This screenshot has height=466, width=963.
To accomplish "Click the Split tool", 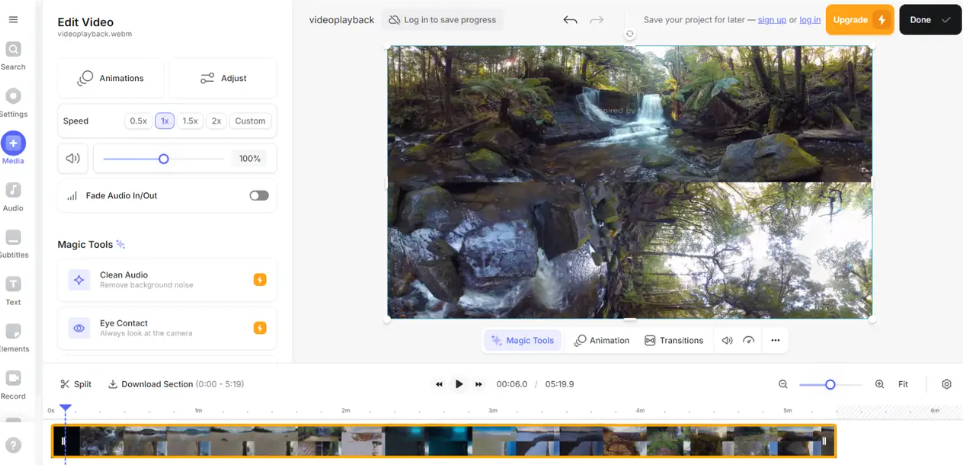I will coord(76,384).
